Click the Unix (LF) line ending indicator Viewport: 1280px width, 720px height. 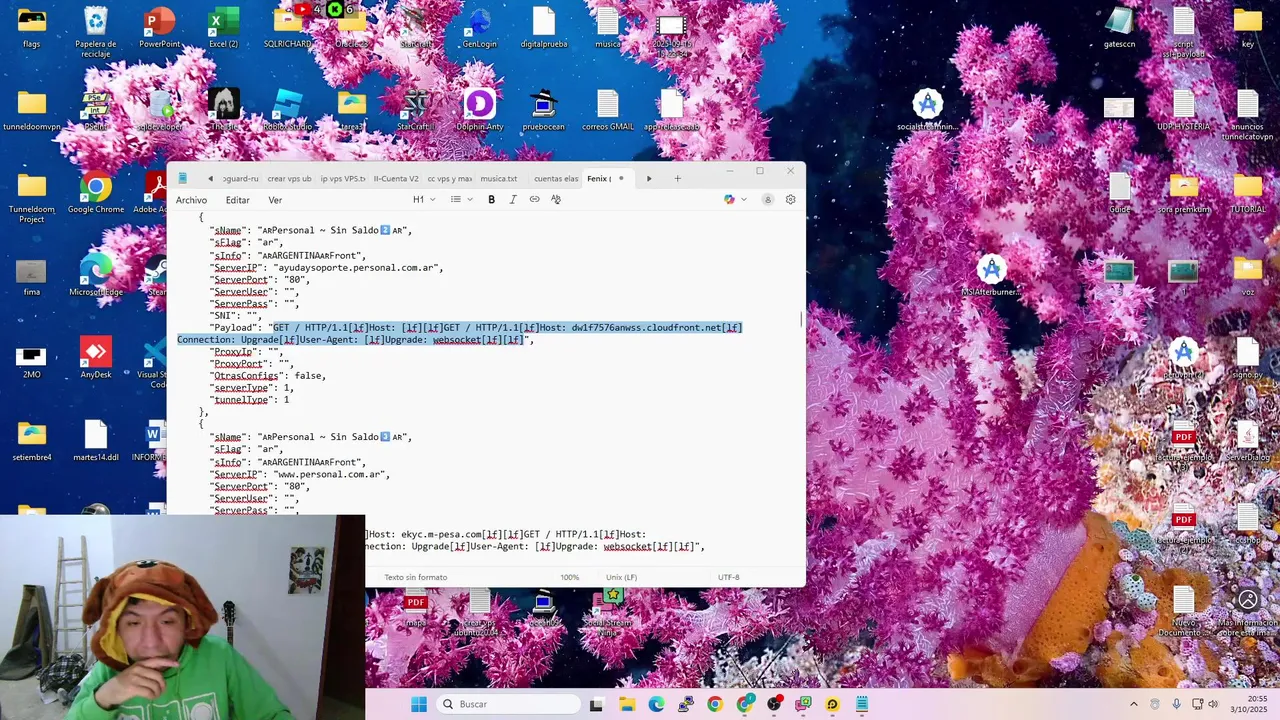pos(621,577)
